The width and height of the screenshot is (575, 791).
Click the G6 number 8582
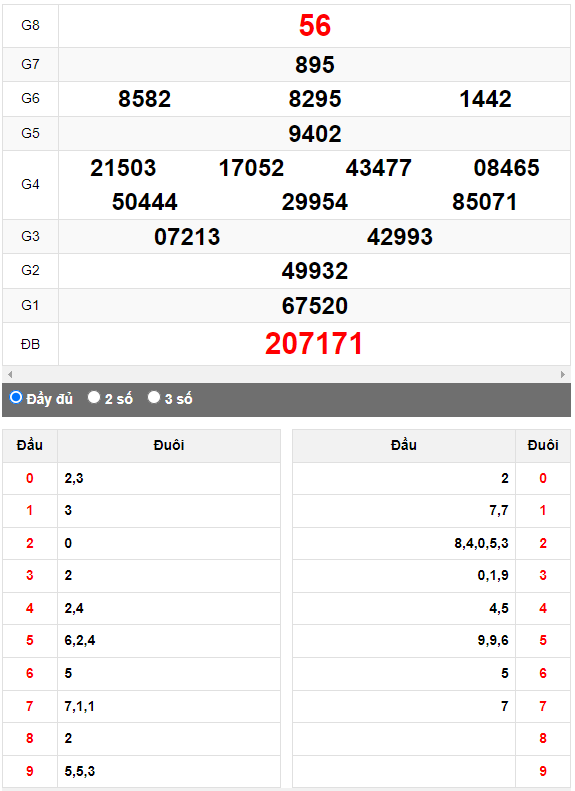tap(145, 99)
